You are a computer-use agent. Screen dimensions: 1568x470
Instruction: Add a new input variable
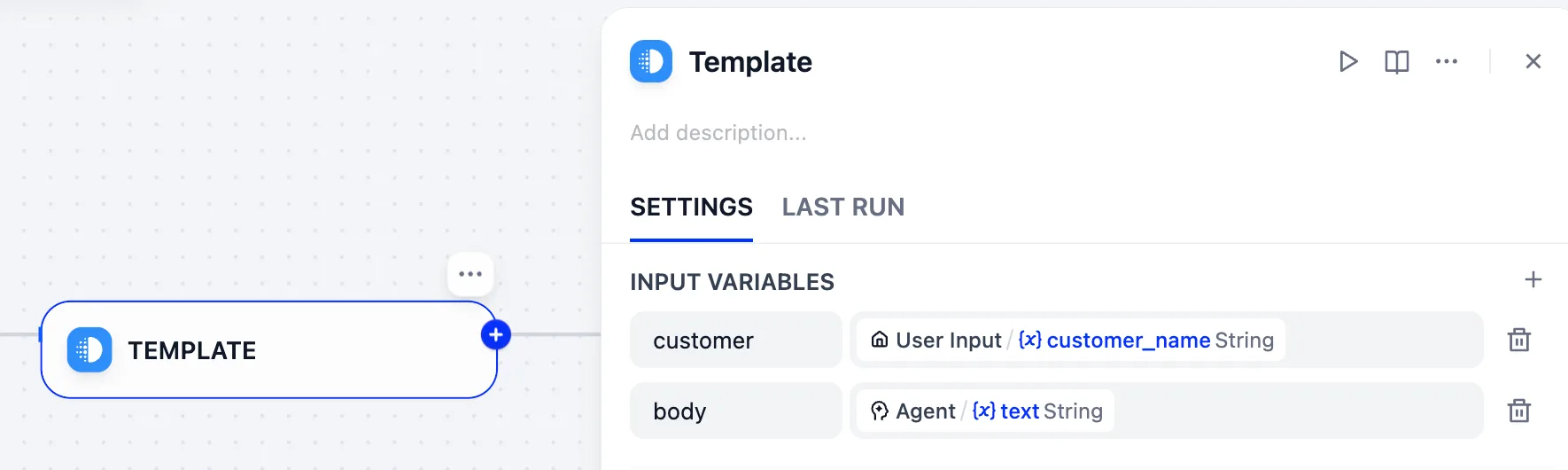click(1533, 279)
